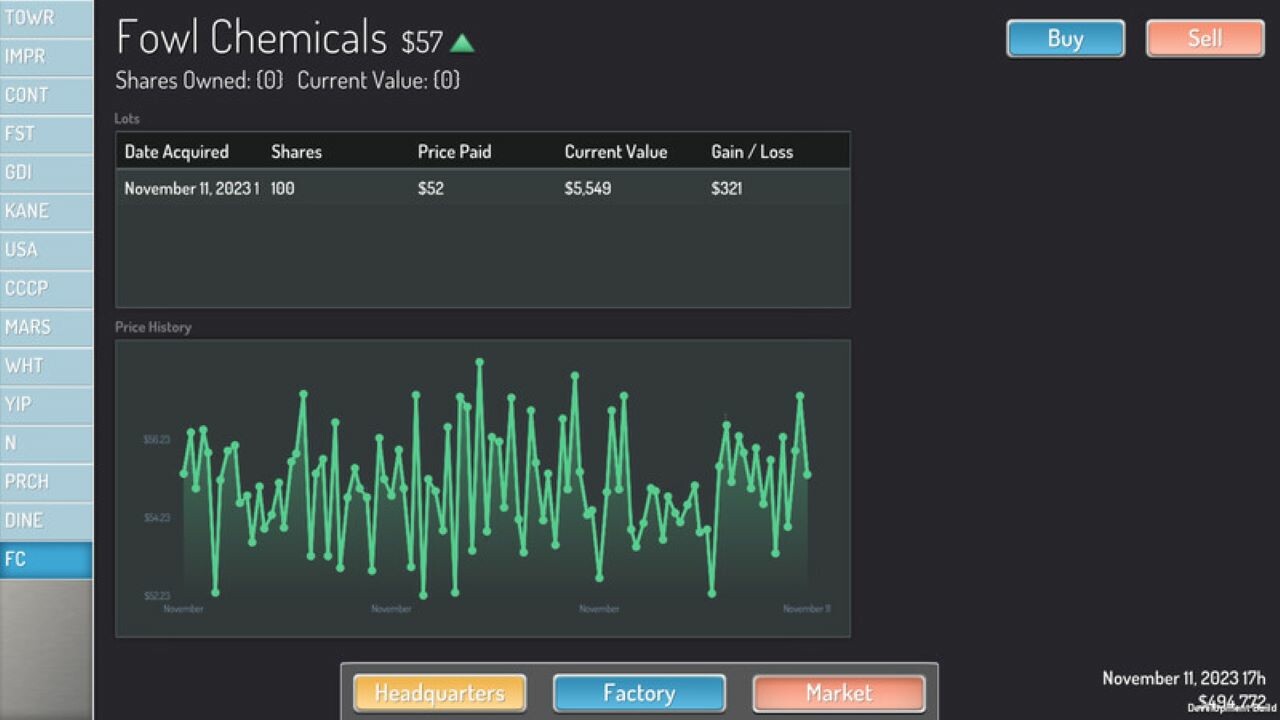
Task: Open the CONT stock in sidebar
Action: pos(46,95)
